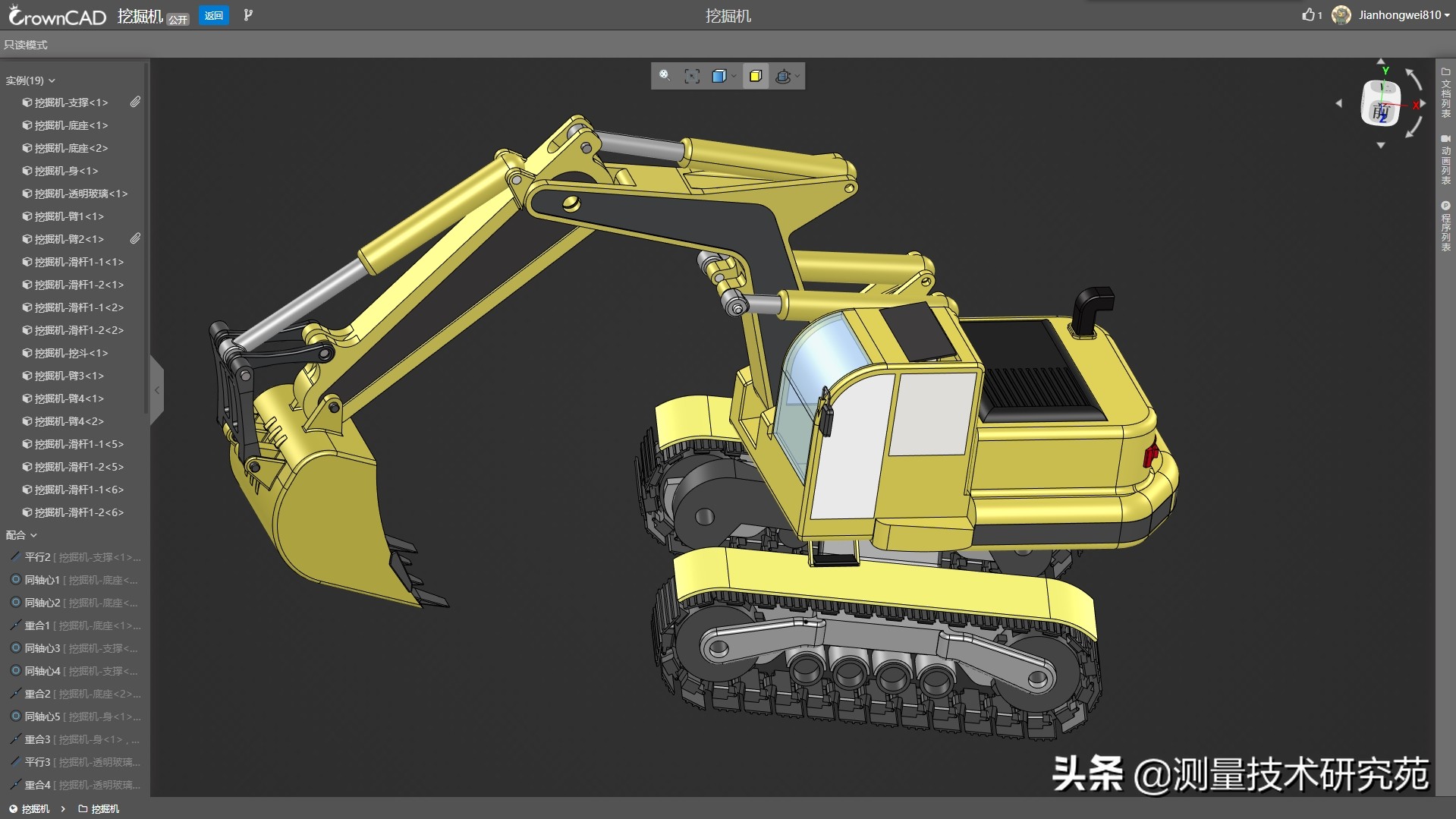Select 挖掘机-滑杆1-2<5> in the tree
1456x819 pixels.
[x=72, y=467]
